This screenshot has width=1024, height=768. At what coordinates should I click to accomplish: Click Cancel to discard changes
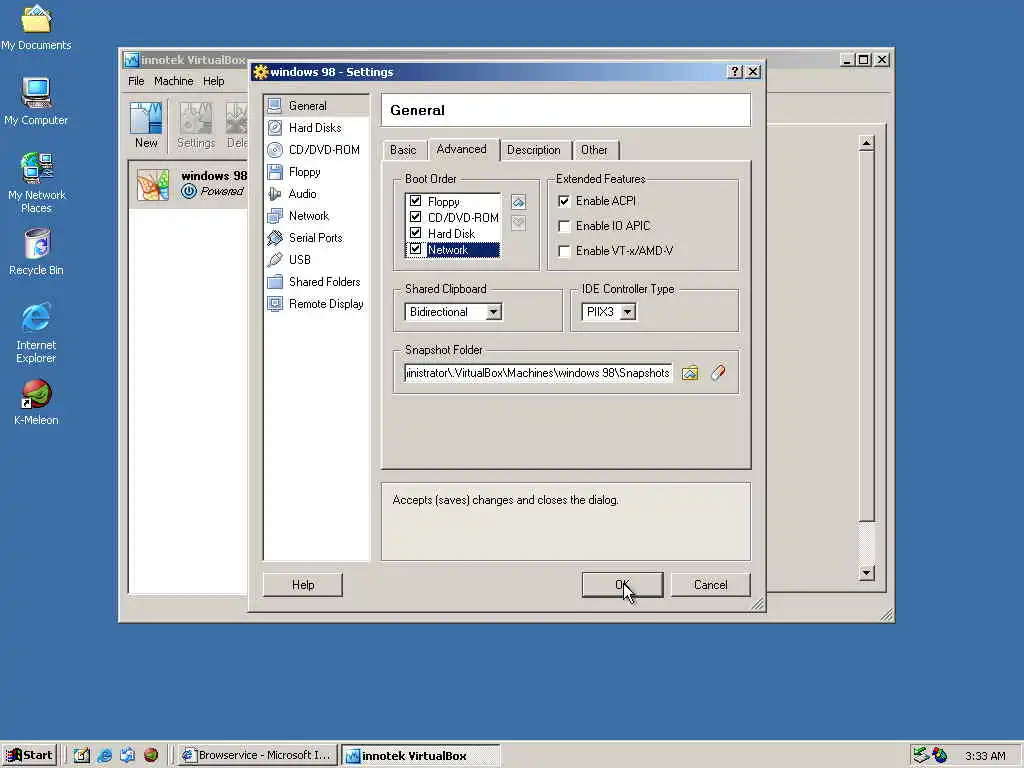pyautogui.click(x=711, y=584)
